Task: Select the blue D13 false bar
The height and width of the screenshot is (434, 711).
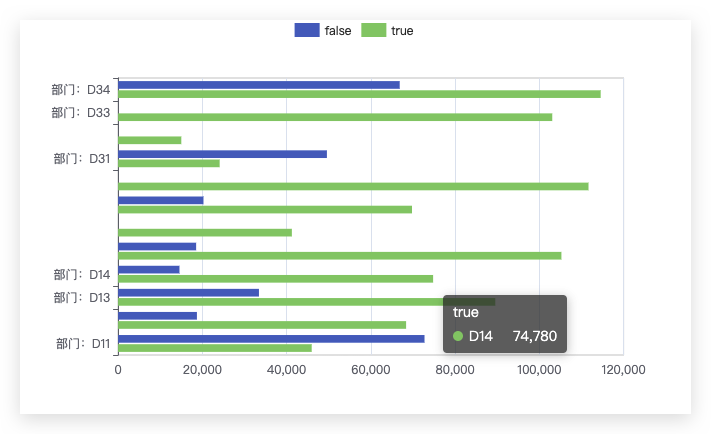Action: click(189, 293)
